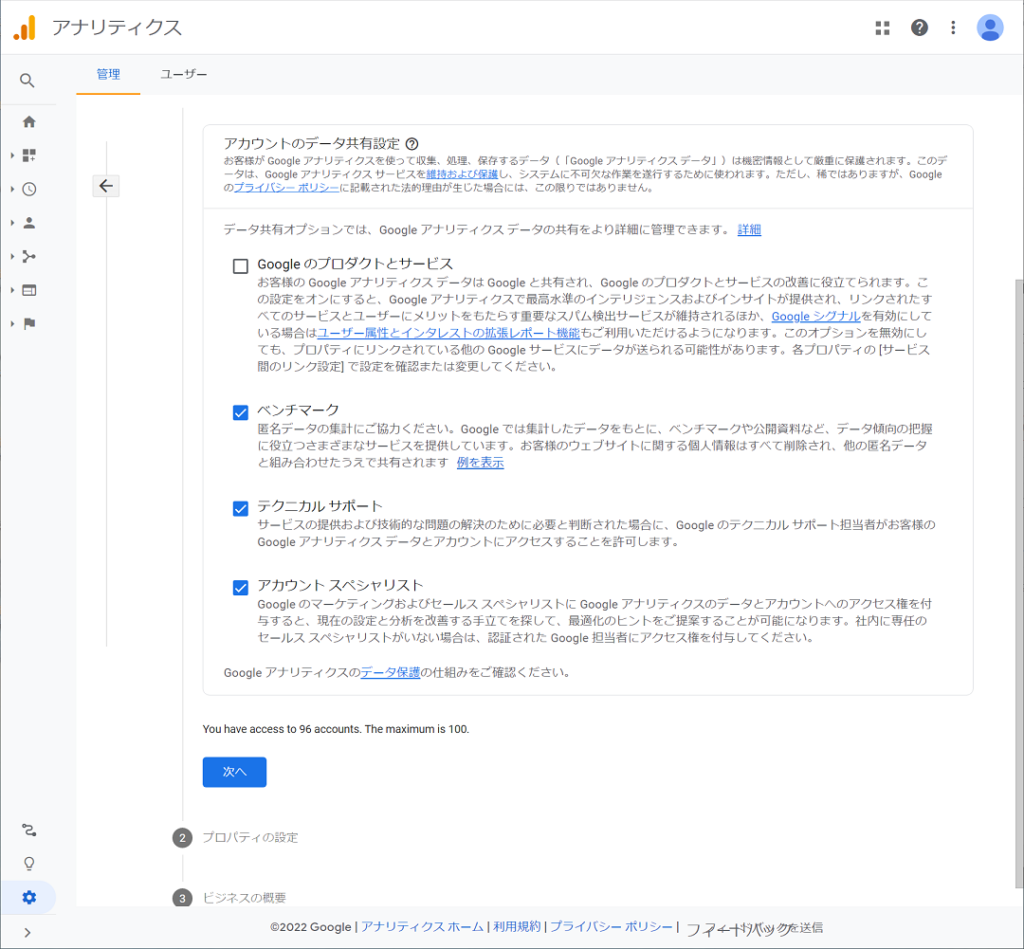Screen dimensions: 1024x949
Task: Uncheck the アカウント スペシャリスト checkbox
Action: (x=240, y=587)
